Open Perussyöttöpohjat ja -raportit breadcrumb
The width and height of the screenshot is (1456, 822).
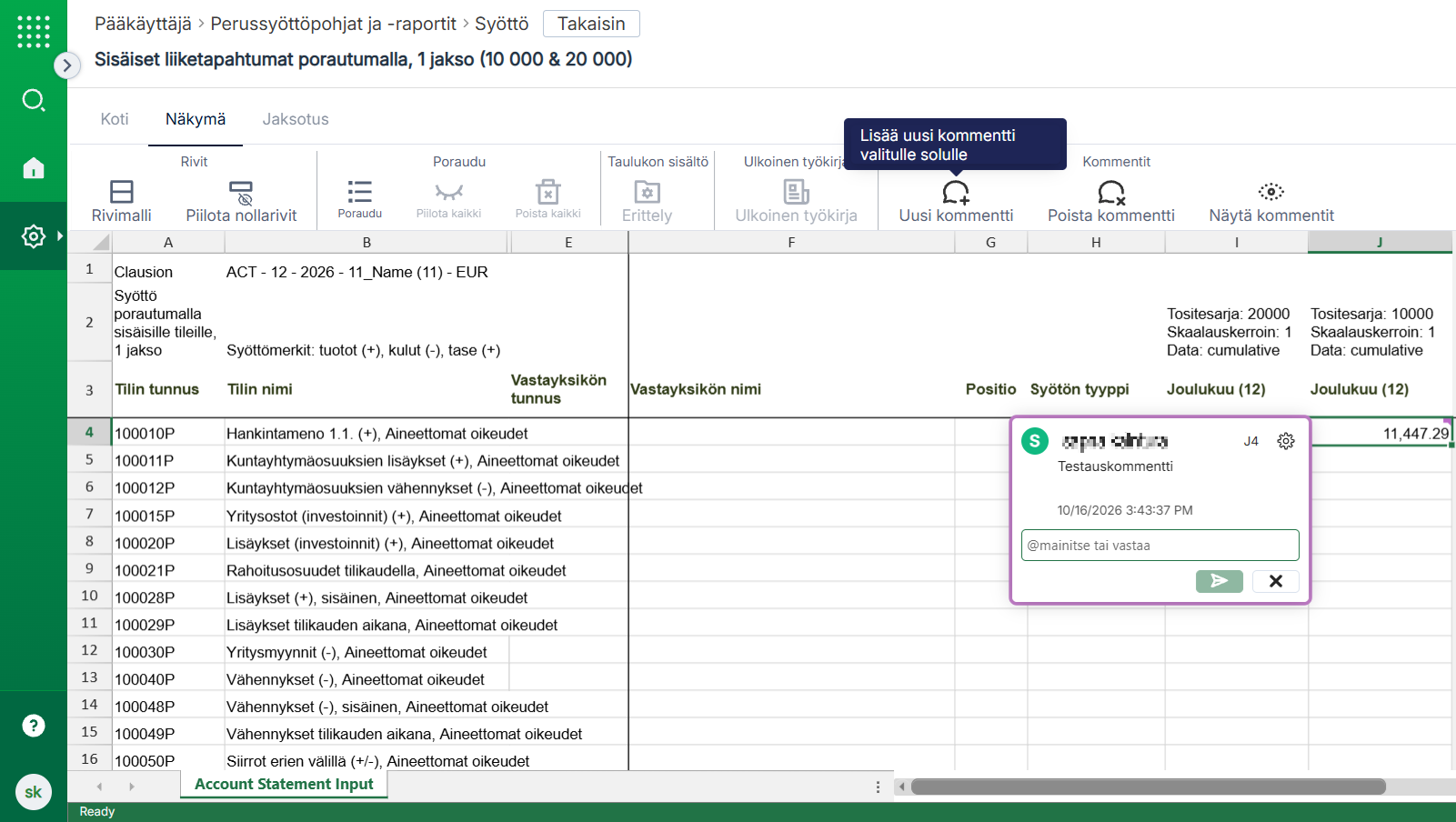(334, 24)
